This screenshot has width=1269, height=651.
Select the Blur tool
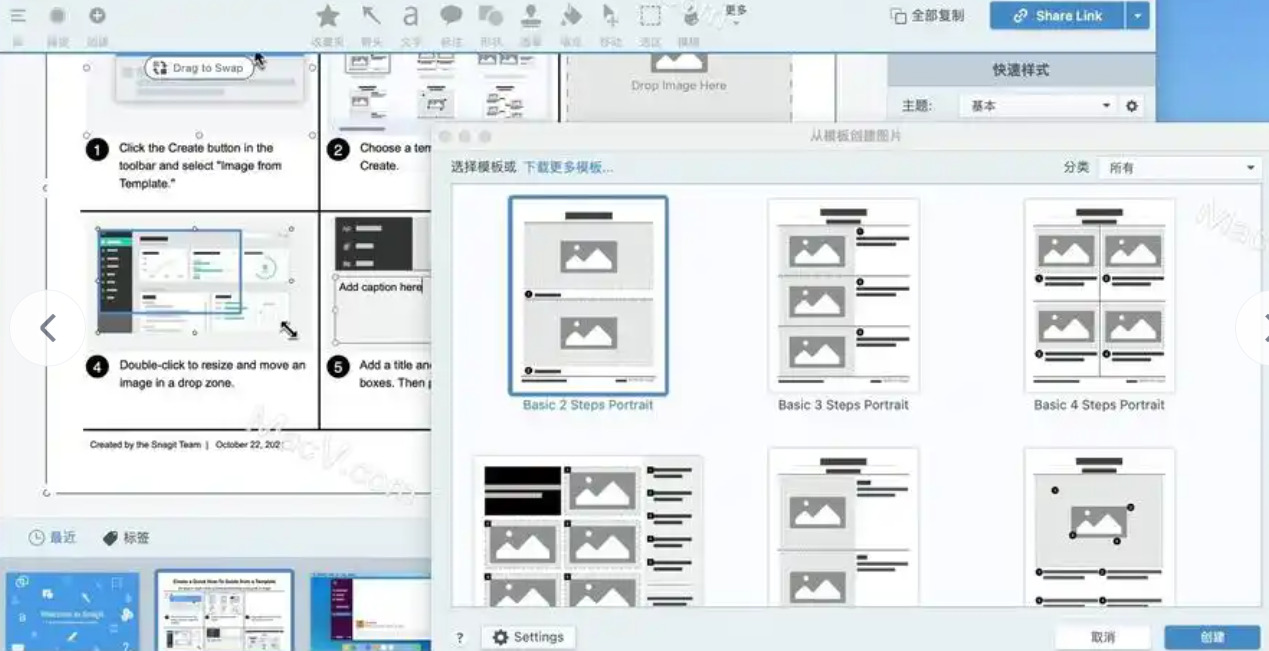(690, 16)
